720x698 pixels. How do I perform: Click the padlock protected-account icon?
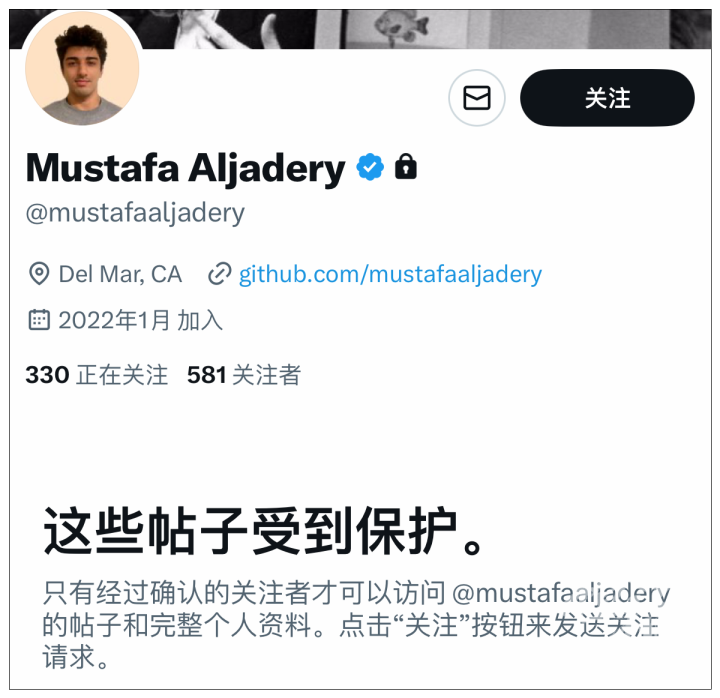click(x=406, y=166)
